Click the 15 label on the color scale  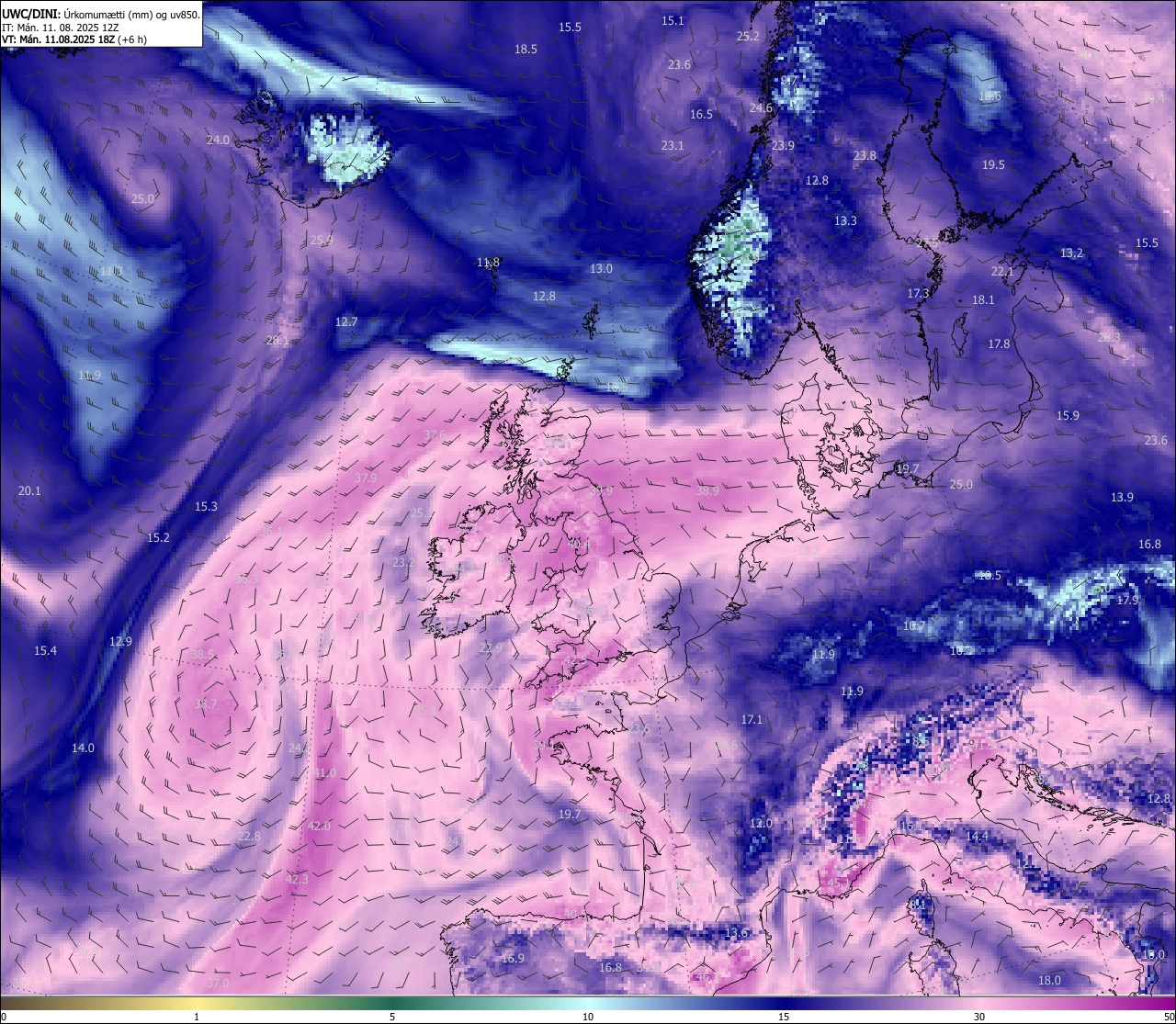tap(784, 1017)
